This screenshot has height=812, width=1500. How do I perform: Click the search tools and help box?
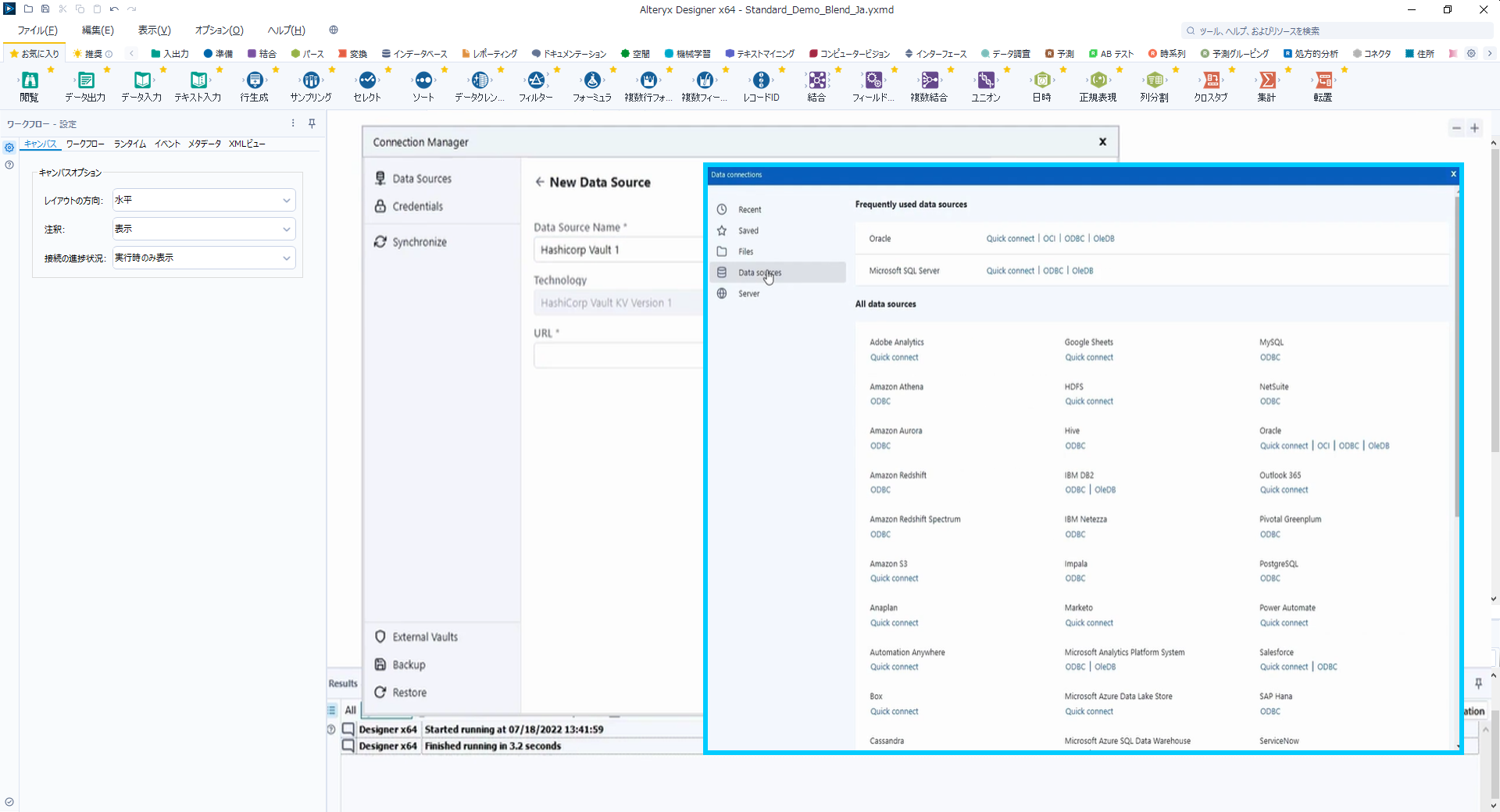1337,31
